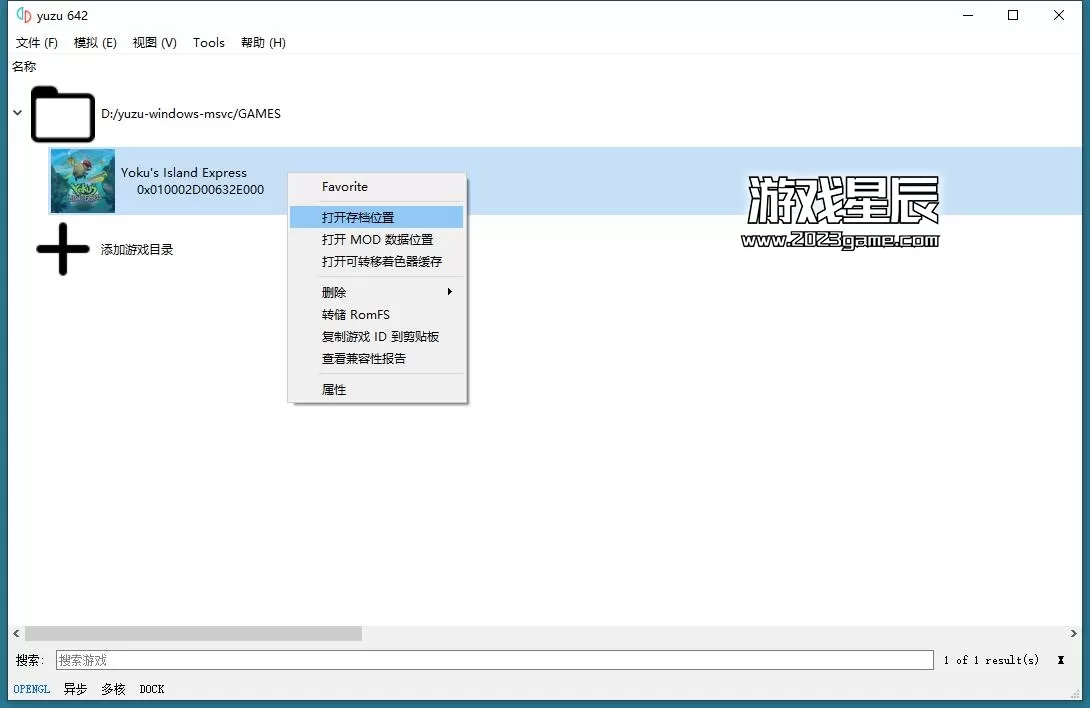The height and width of the screenshot is (708, 1090).
Task: Expand the 删除 submenu arrow
Action: pos(449,292)
